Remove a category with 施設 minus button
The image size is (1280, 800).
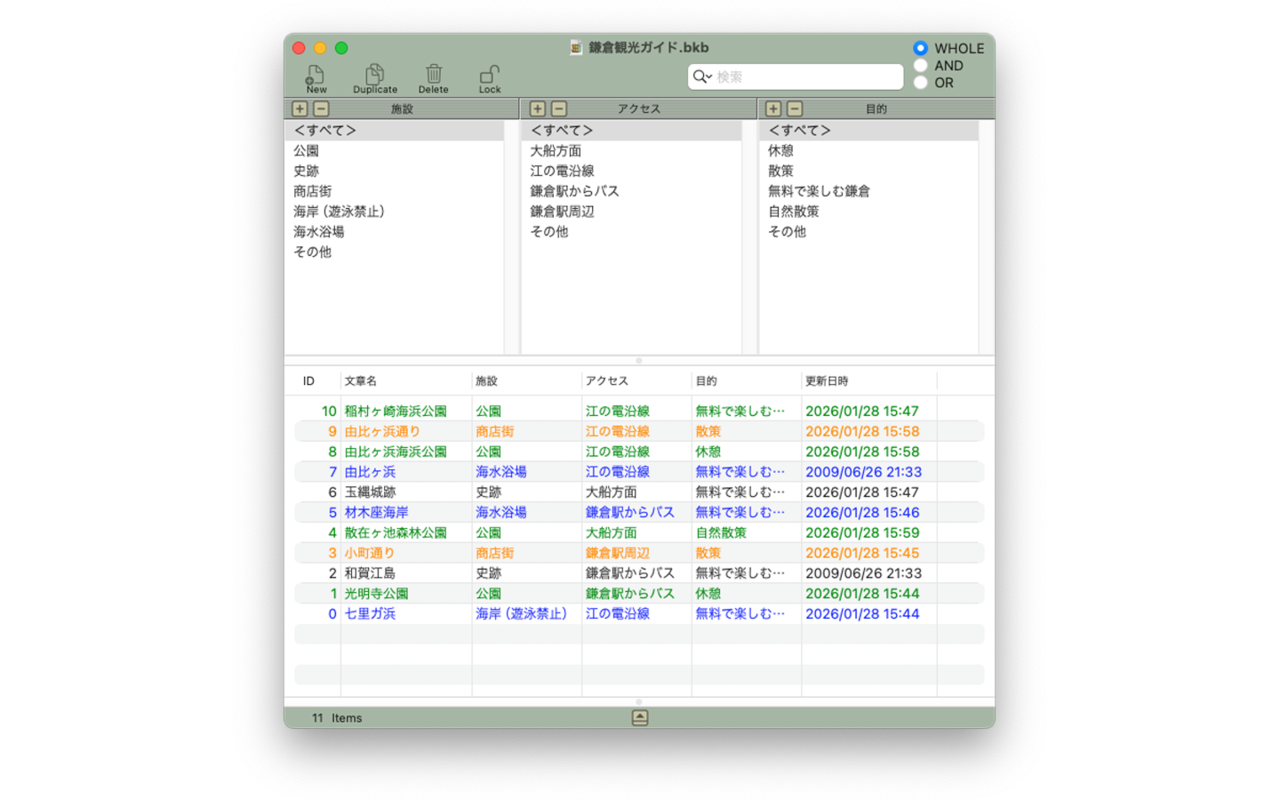tap(321, 109)
